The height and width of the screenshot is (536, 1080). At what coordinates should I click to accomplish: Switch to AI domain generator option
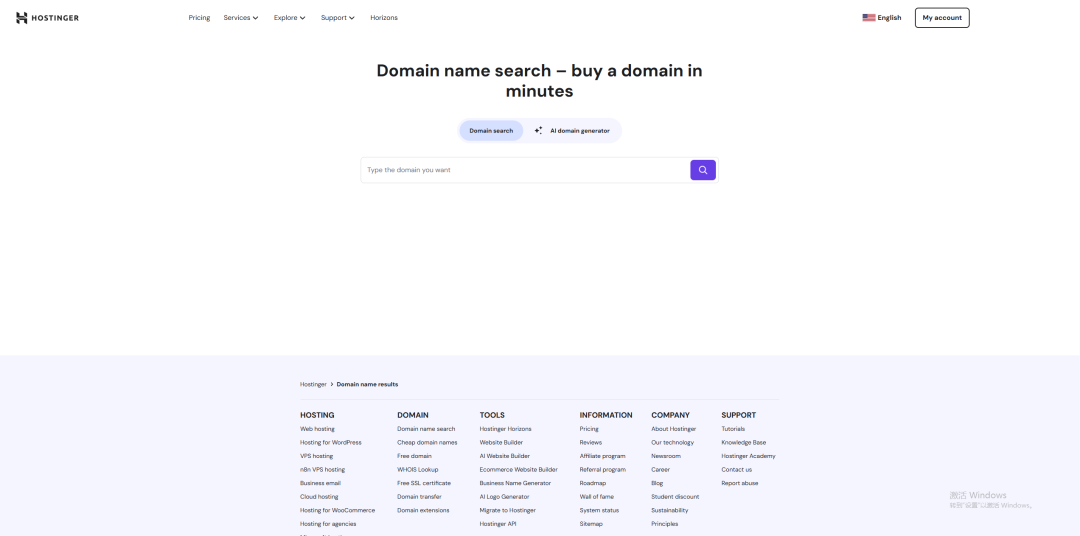(x=579, y=131)
